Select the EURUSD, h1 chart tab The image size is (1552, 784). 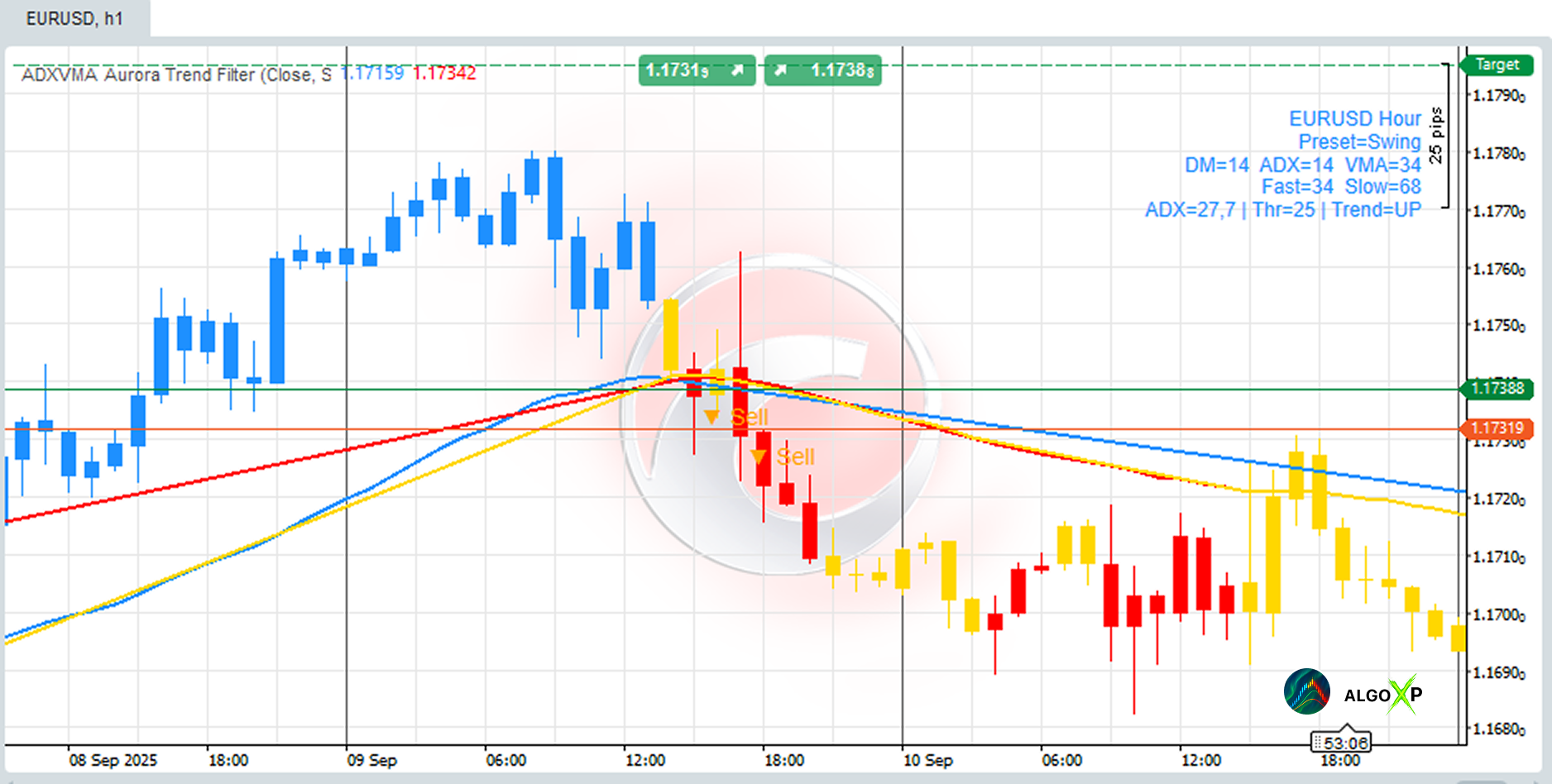[x=74, y=18]
